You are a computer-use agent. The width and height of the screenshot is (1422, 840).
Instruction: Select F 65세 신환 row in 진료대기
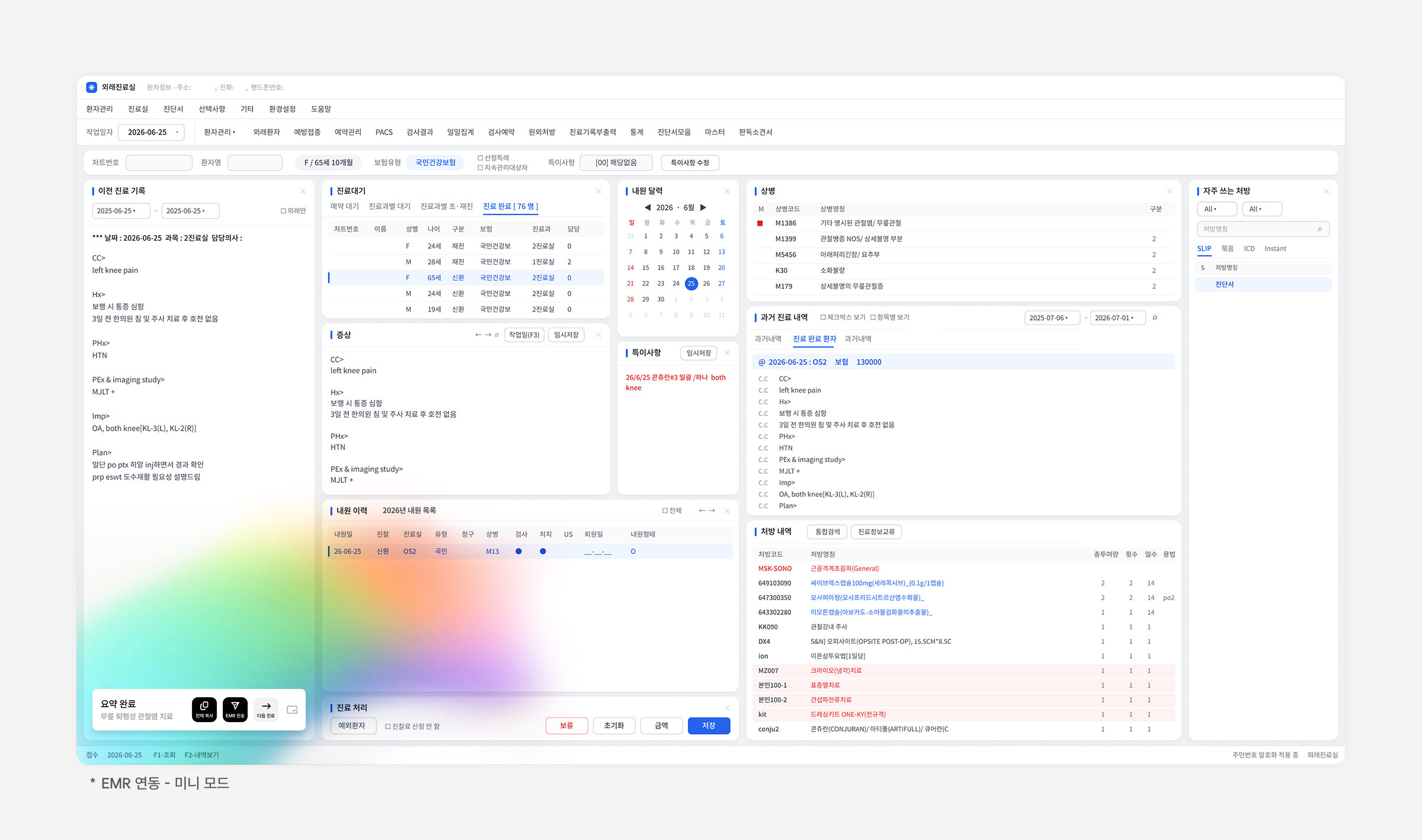coord(466,278)
